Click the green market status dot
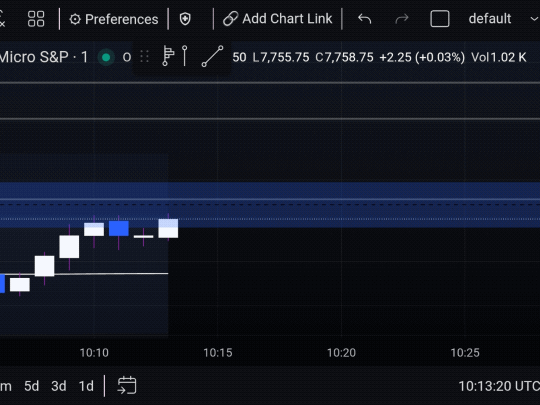The height and width of the screenshot is (405, 540). coord(106,57)
